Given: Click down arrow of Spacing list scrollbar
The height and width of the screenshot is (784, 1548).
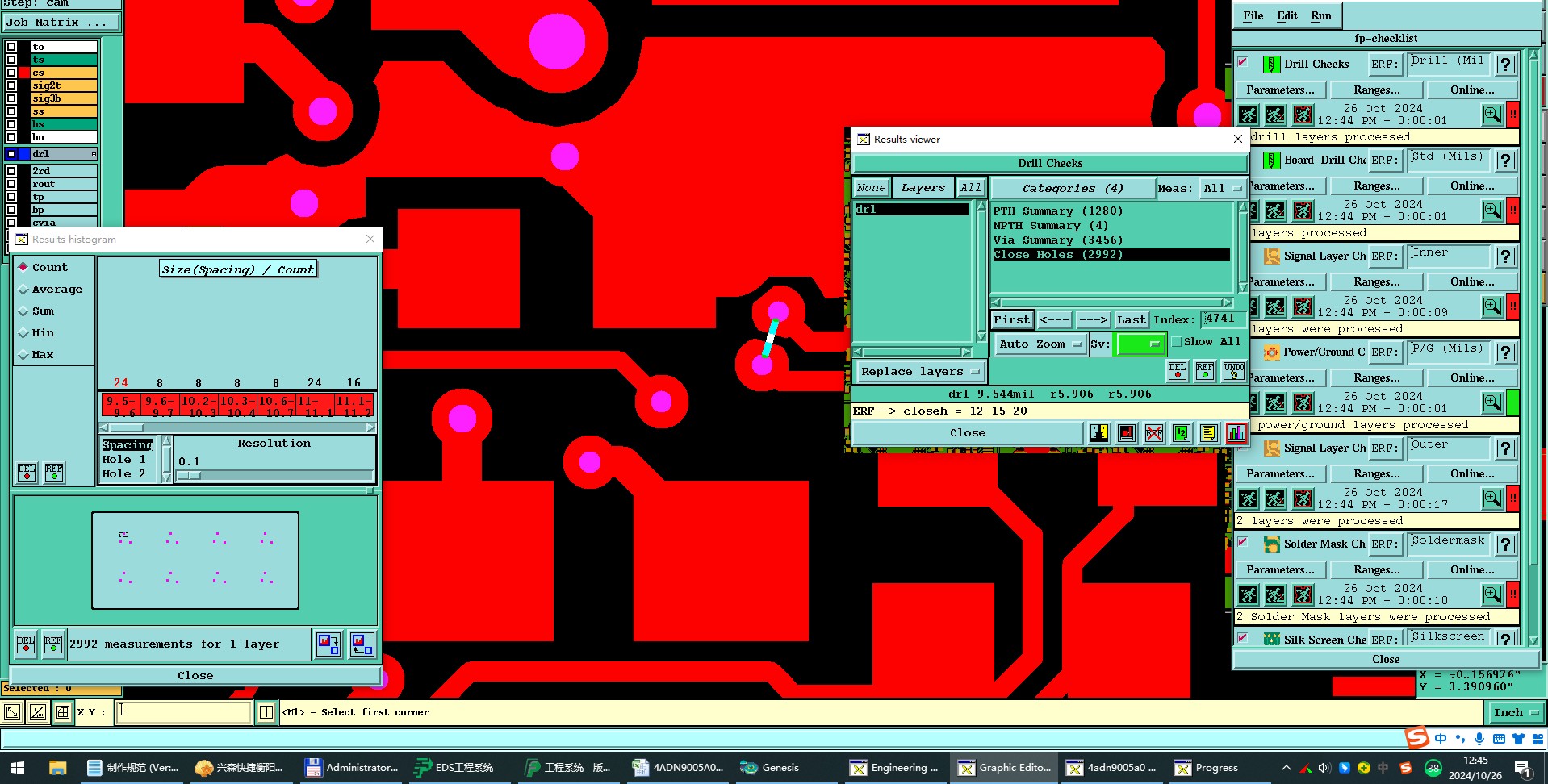Looking at the screenshot, I should (167, 477).
